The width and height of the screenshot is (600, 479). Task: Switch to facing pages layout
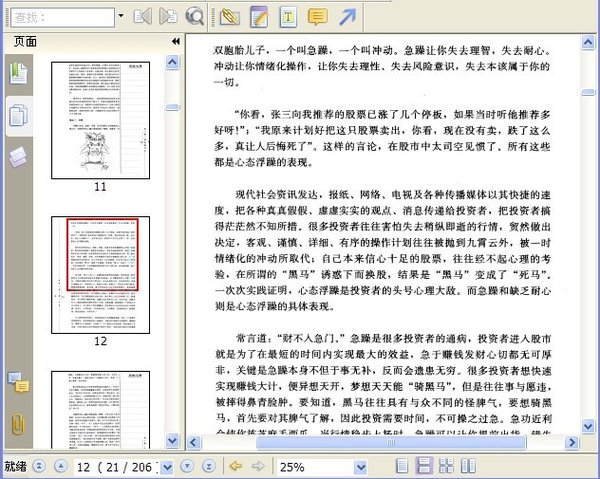click(x=468, y=466)
